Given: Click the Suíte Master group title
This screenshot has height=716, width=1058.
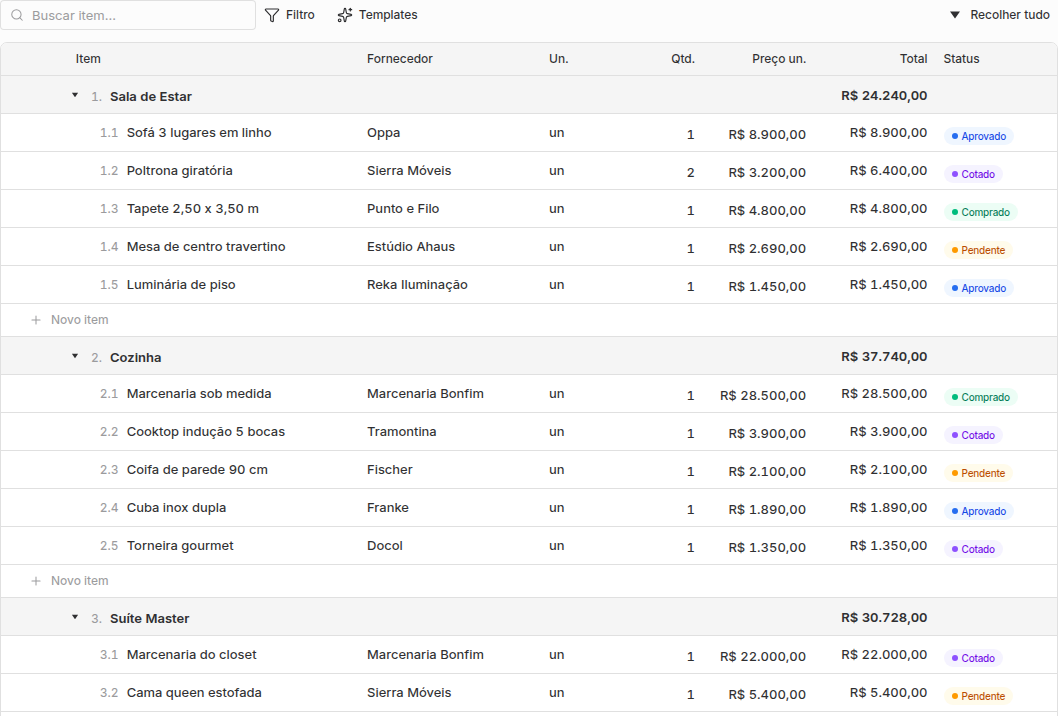Looking at the screenshot, I should click(x=150, y=618).
